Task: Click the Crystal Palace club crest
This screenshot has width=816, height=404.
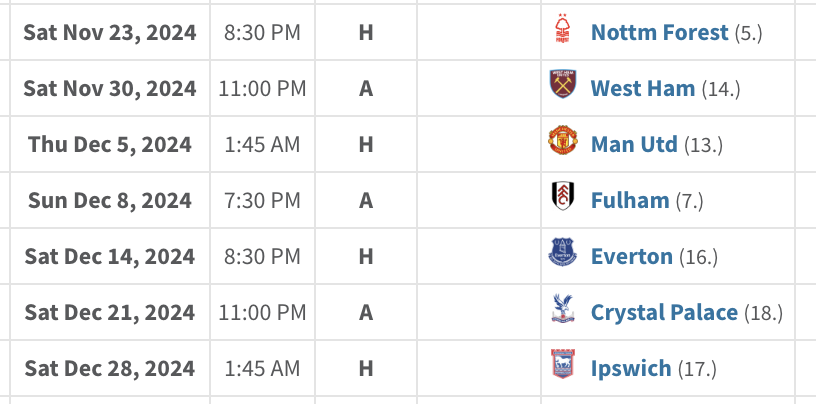Action: (x=563, y=312)
